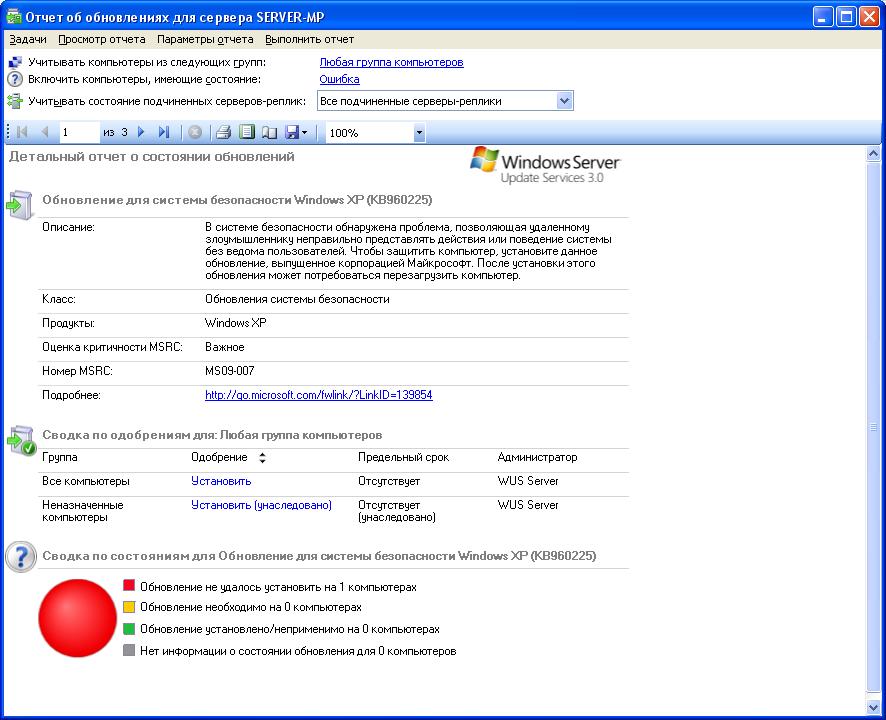Click Выполнить отчет menu item

tap(310, 40)
